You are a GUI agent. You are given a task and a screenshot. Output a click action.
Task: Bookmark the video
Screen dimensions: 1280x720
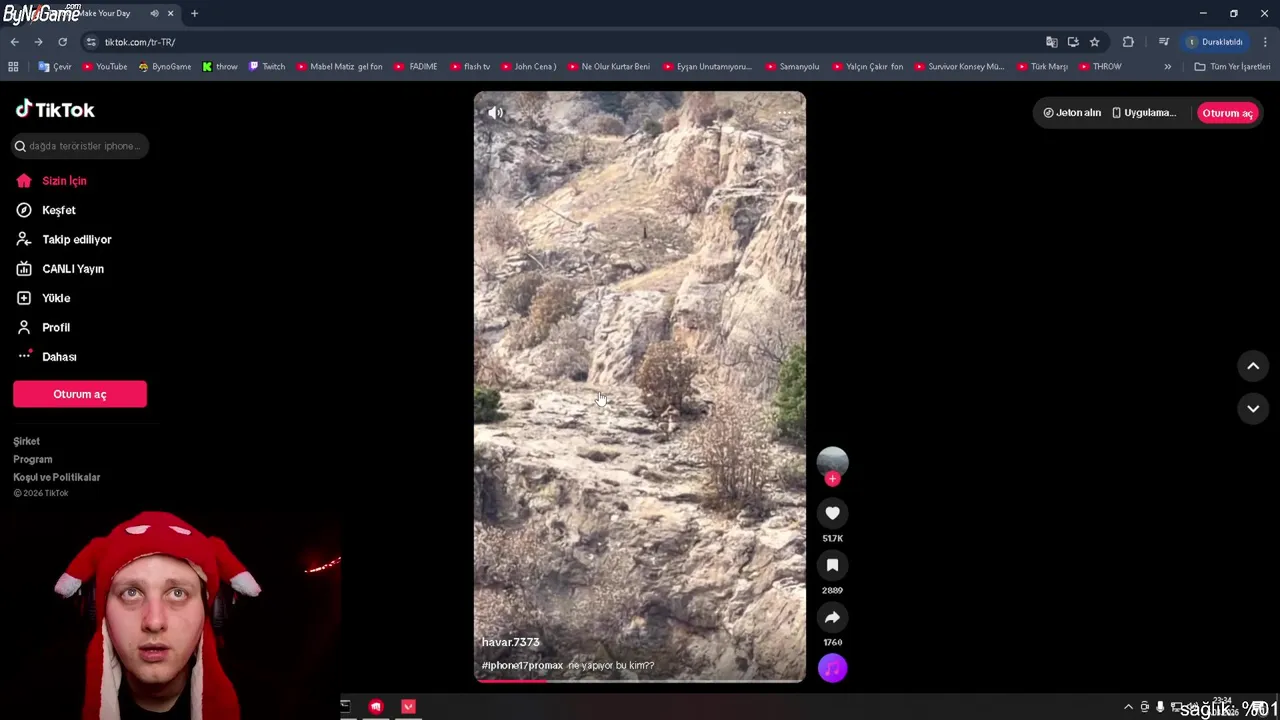832,565
